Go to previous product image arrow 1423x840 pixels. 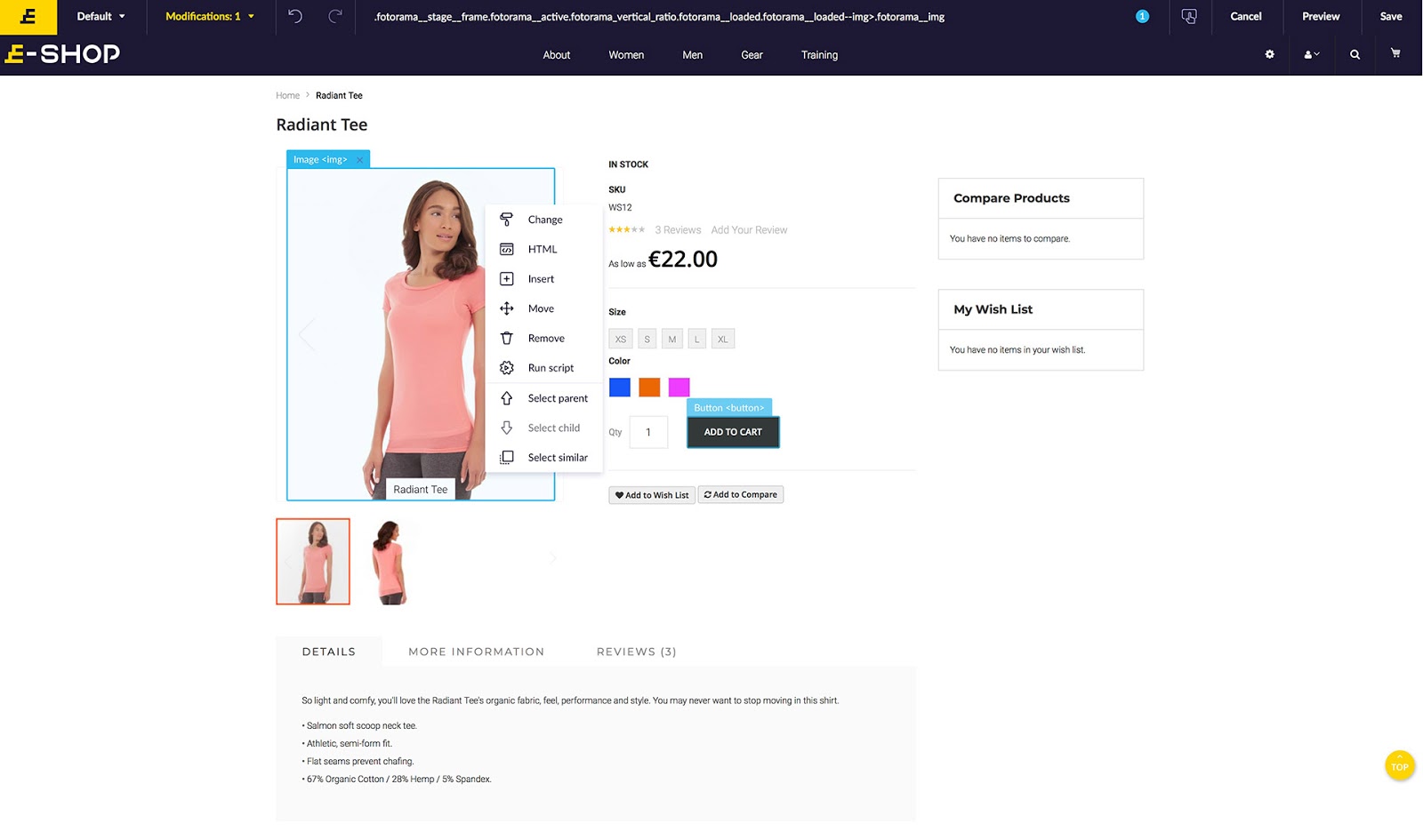point(307,334)
